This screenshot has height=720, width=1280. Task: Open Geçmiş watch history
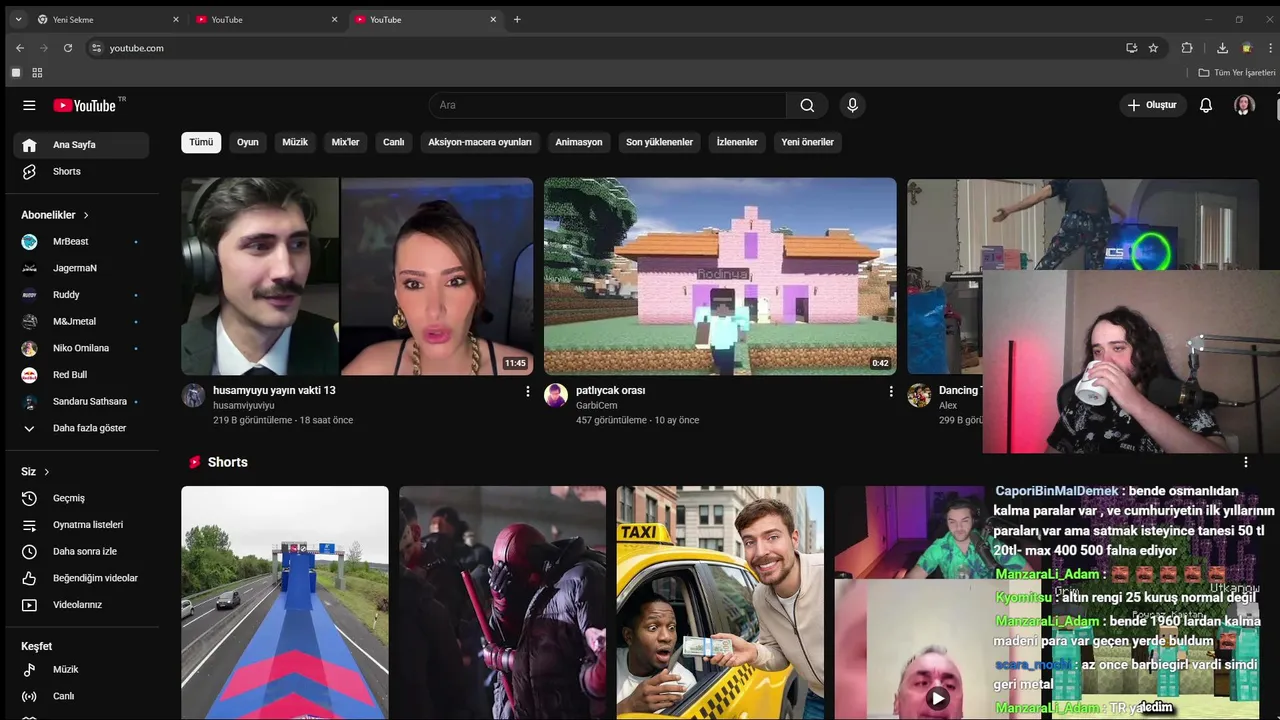pyautogui.click(x=81, y=498)
